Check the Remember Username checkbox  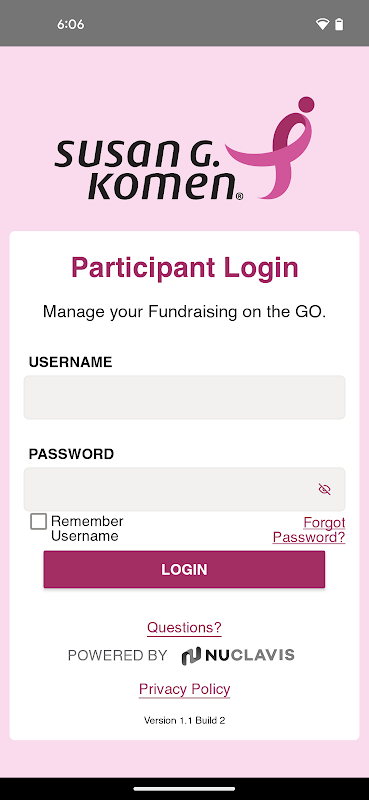[x=38, y=521]
